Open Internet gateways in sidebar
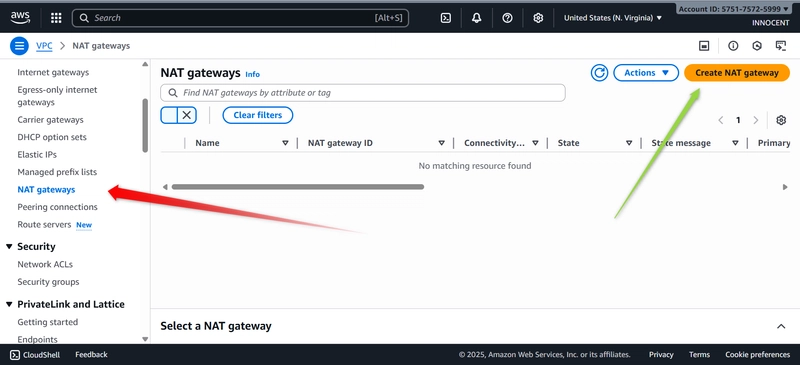The height and width of the screenshot is (365, 800). tap(53, 72)
